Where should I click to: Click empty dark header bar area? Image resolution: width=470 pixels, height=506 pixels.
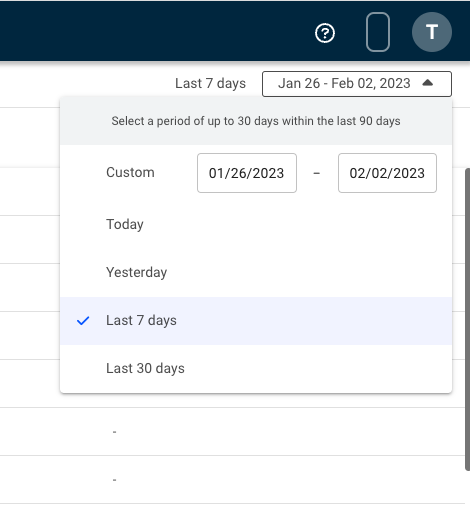pyautogui.click(x=150, y=31)
